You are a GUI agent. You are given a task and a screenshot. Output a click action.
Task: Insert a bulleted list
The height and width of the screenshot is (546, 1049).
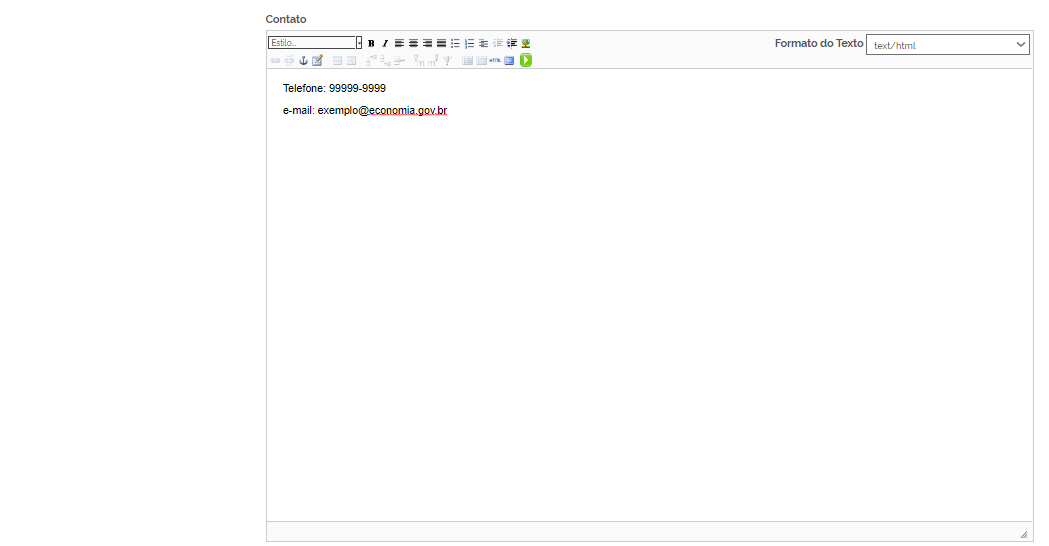pos(455,44)
